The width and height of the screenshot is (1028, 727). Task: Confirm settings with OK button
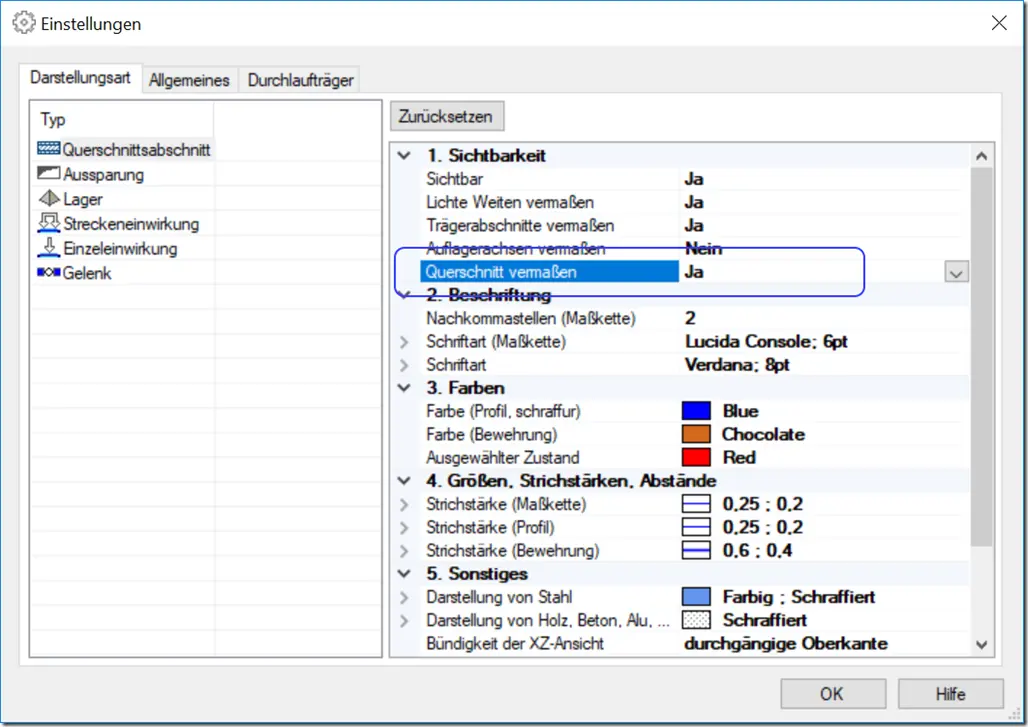pos(833,694)
